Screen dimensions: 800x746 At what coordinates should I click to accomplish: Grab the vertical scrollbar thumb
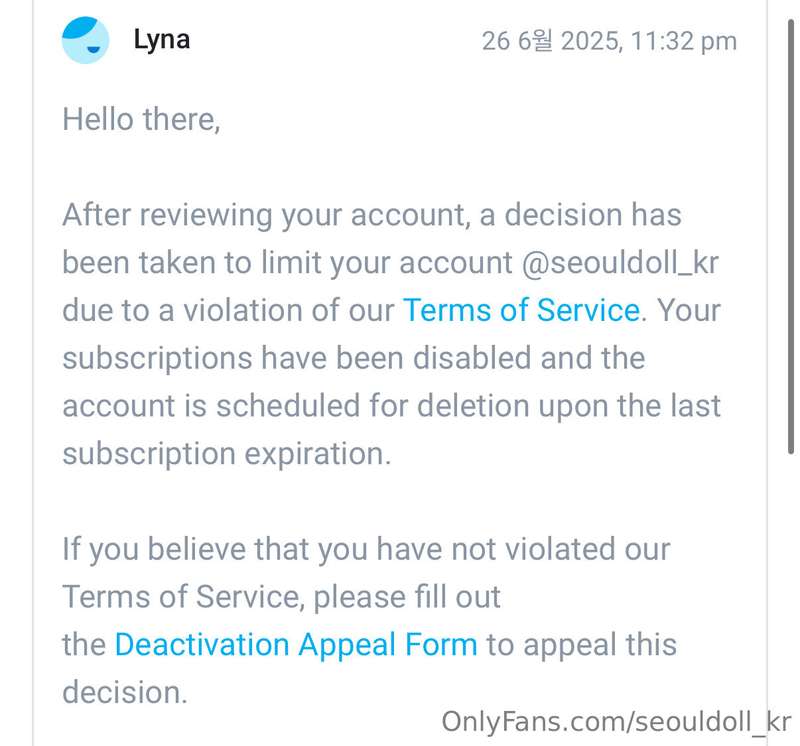point(791,236)
